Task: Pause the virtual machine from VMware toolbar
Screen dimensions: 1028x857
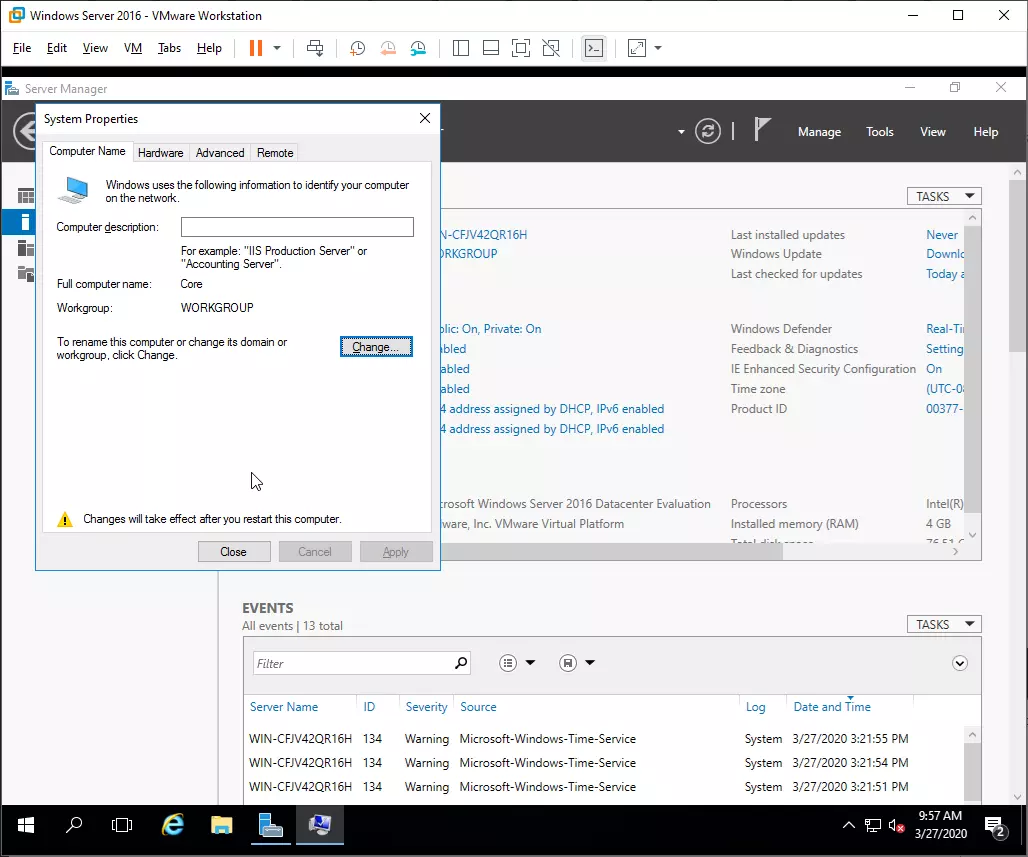Action: [256, 48]
